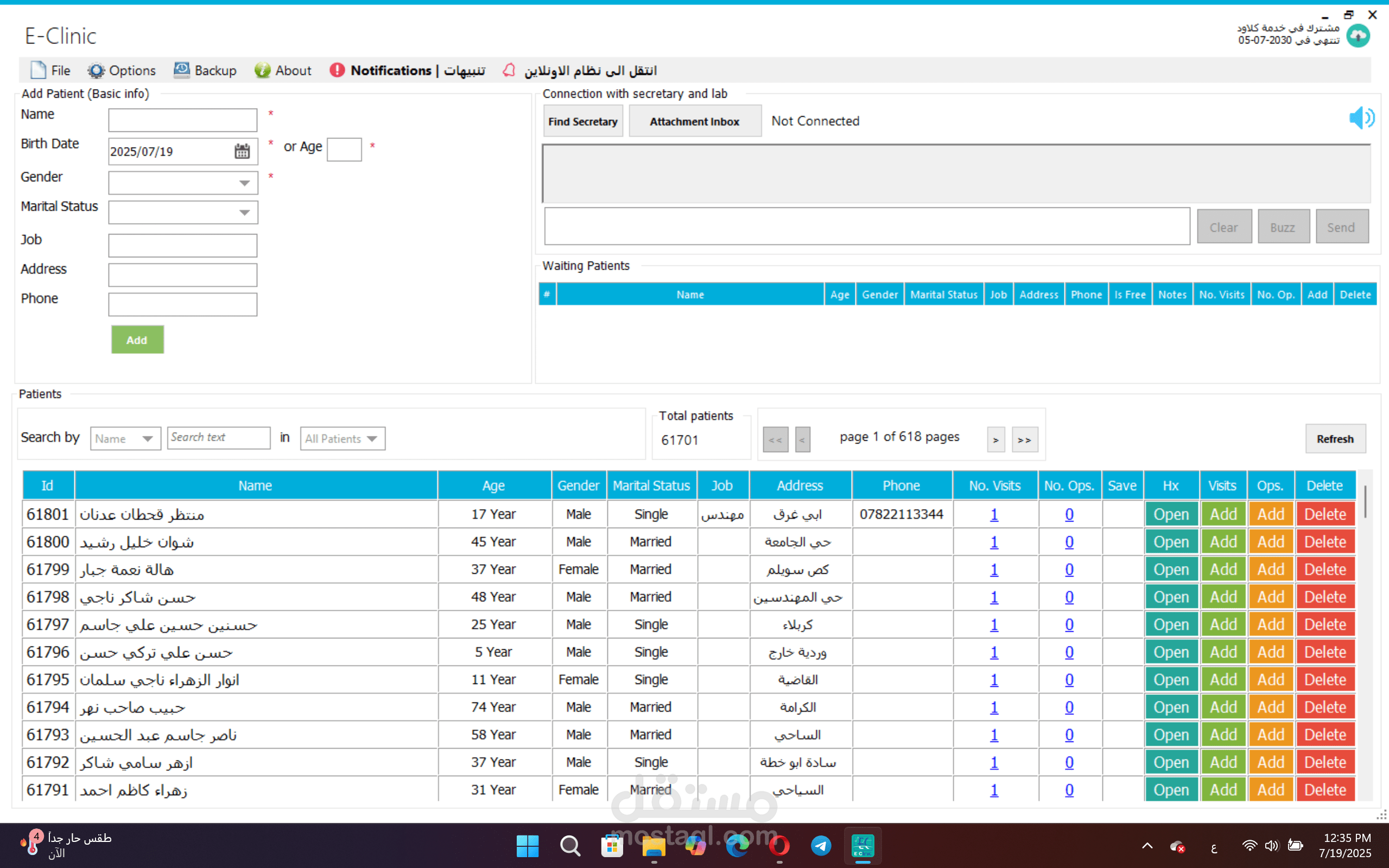Click No. Visits link for patient 61797
This screenshot has width=1389, height=868.
(994, 625)
